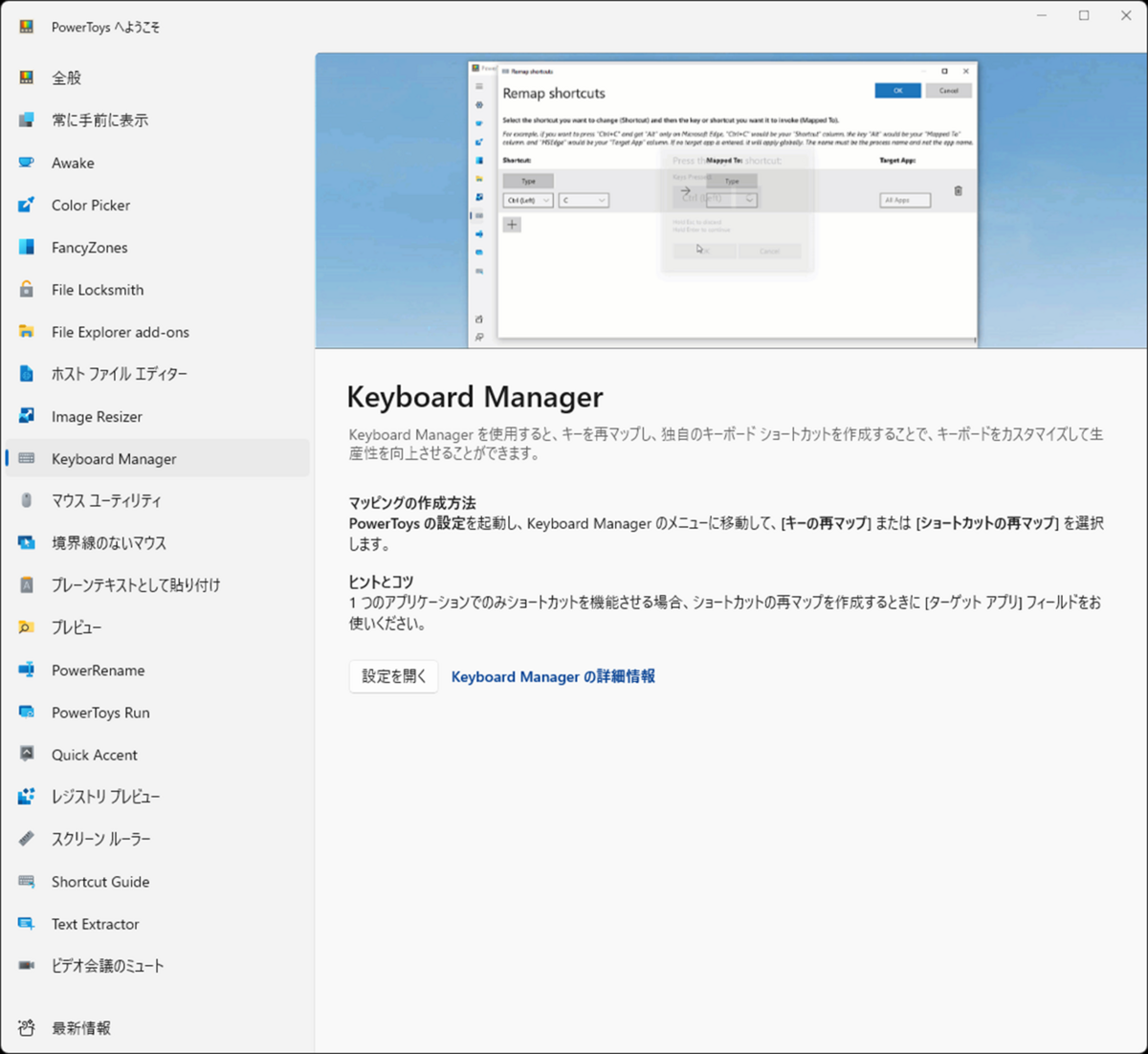Image resolution: width=1148 pixels, height=1054 pixels.
Task: Select the Quick Accent label
Action: click(x=95, y=755)
